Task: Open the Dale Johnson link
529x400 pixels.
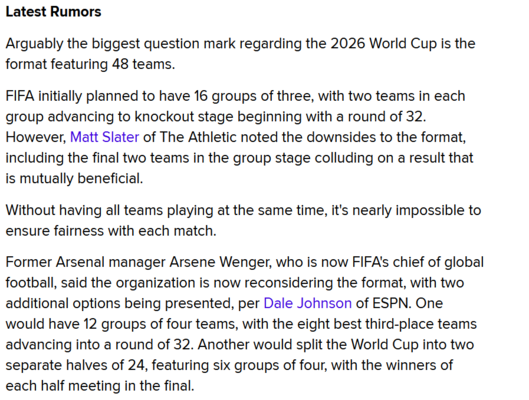Action: tap(307, 303)
